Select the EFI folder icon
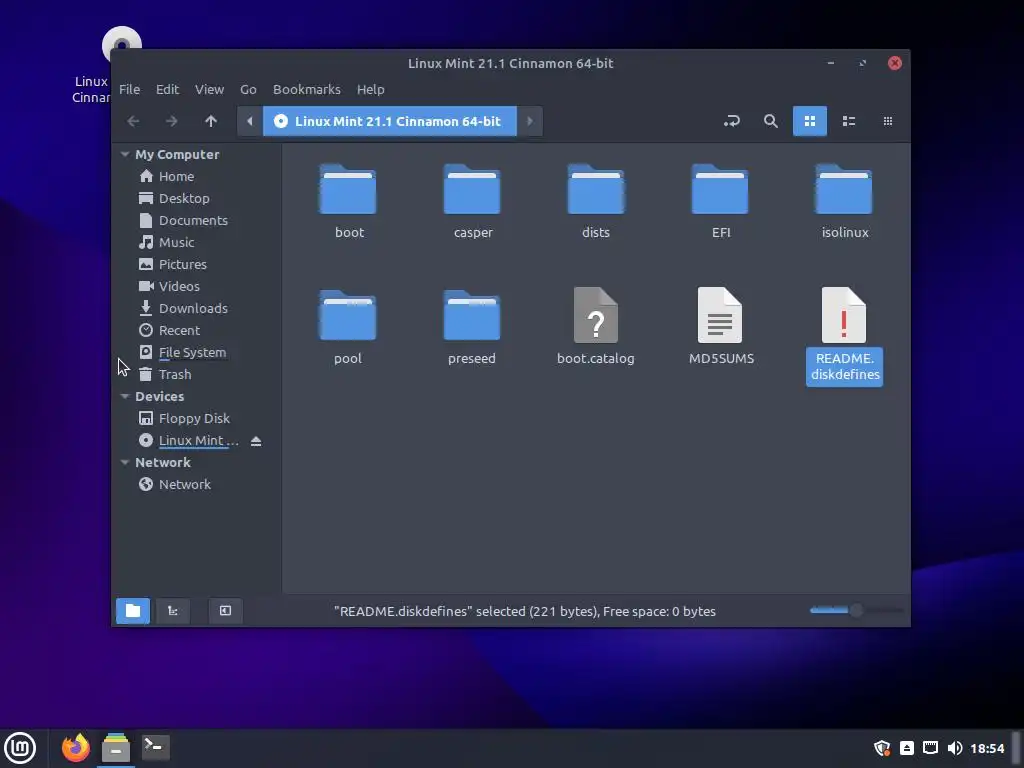Screen dimensions: 1024x768 [720, 189]
